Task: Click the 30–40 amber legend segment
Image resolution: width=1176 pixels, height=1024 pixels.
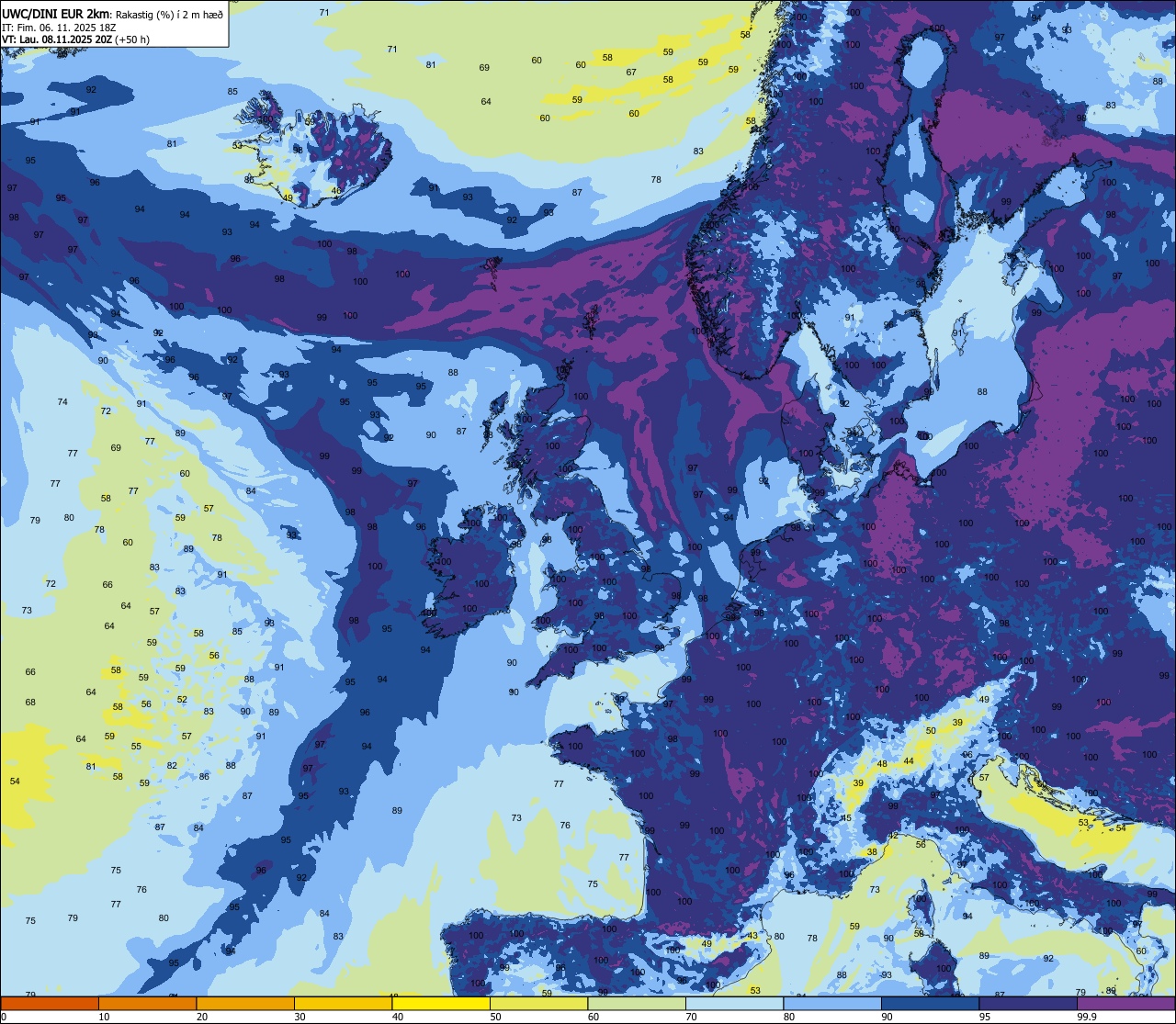Action: [343, 1004]
